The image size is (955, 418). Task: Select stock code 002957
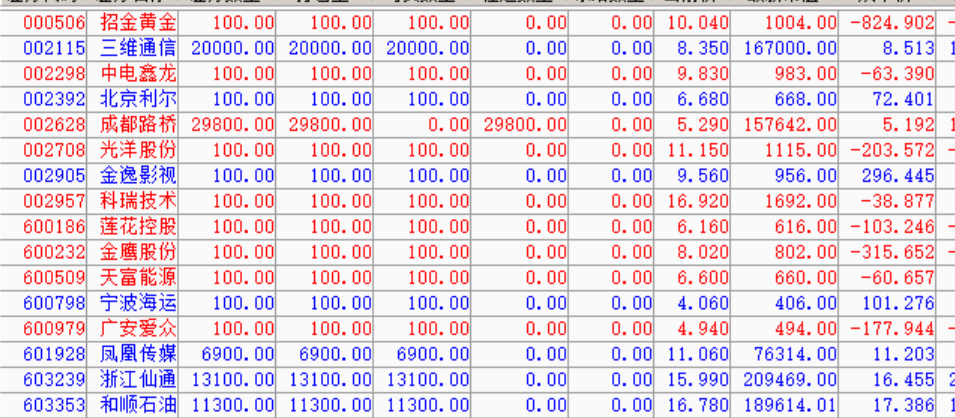coord(54,202)
